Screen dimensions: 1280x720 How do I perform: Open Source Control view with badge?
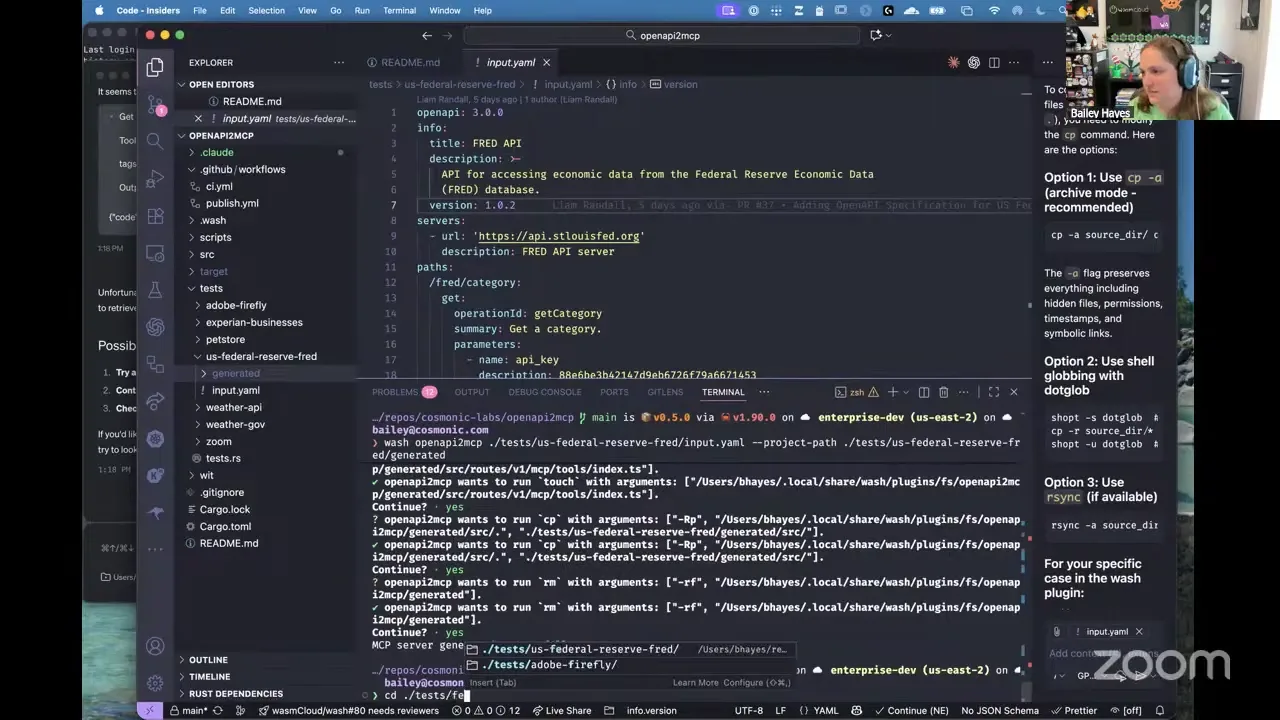click(x=155, y=104)
